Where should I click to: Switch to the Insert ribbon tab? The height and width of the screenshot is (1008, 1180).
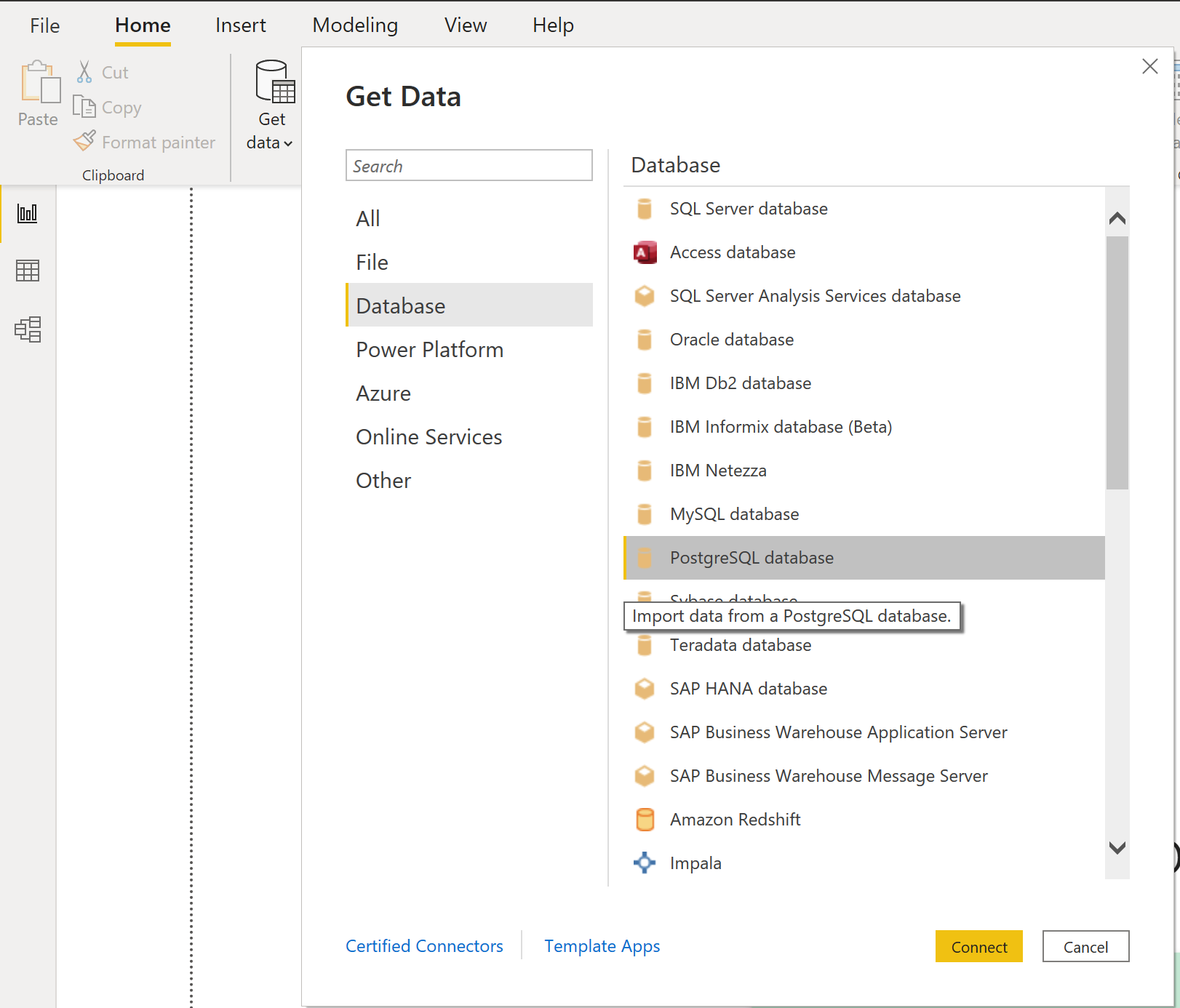pos(240,25)
